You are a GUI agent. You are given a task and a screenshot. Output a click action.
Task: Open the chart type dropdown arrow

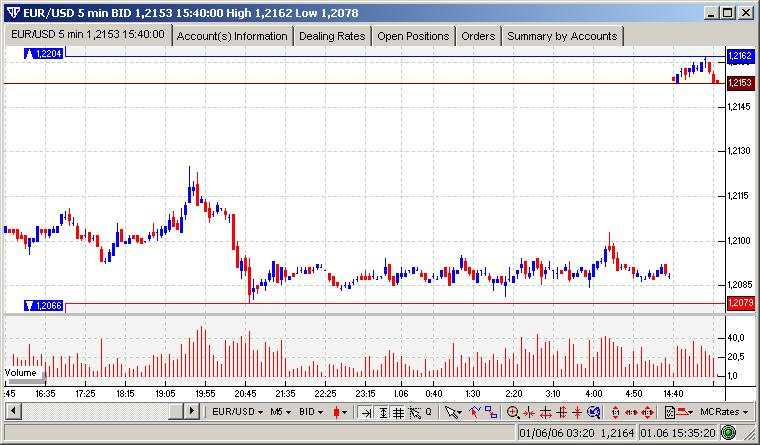point(345,412)
